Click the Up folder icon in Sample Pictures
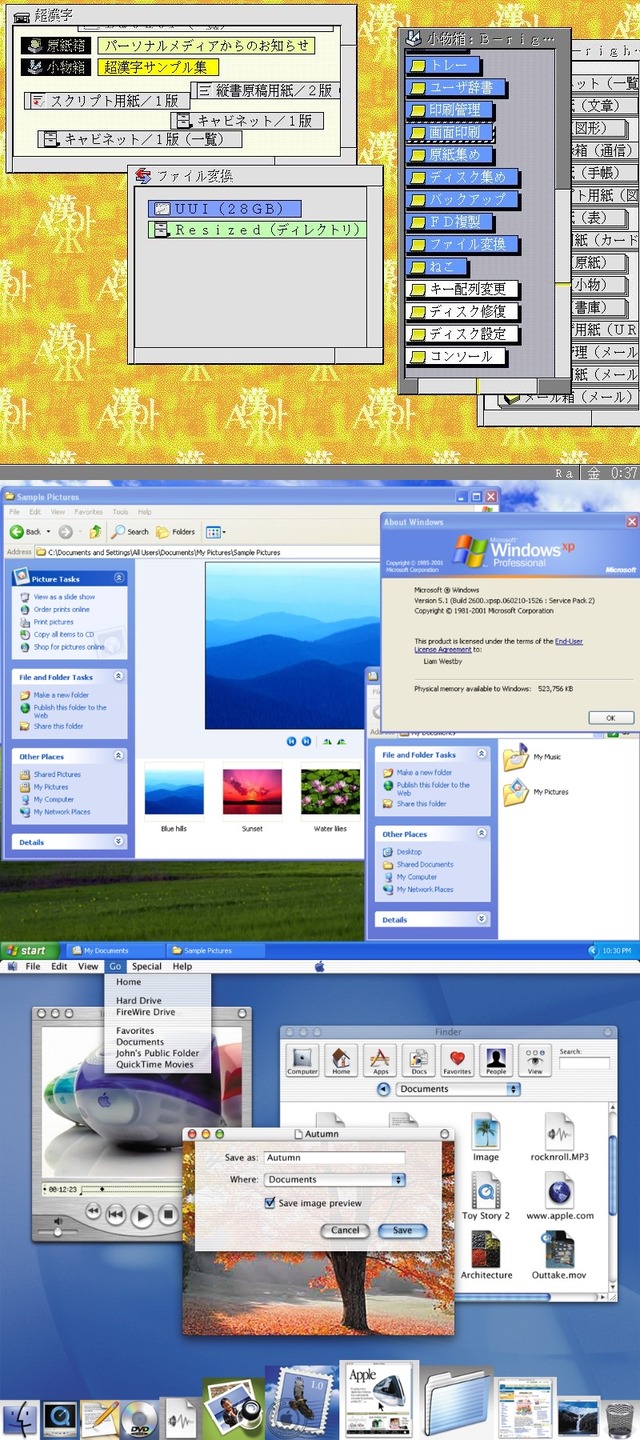Screen dimensions: 640x1440 (x=95, y=532)
